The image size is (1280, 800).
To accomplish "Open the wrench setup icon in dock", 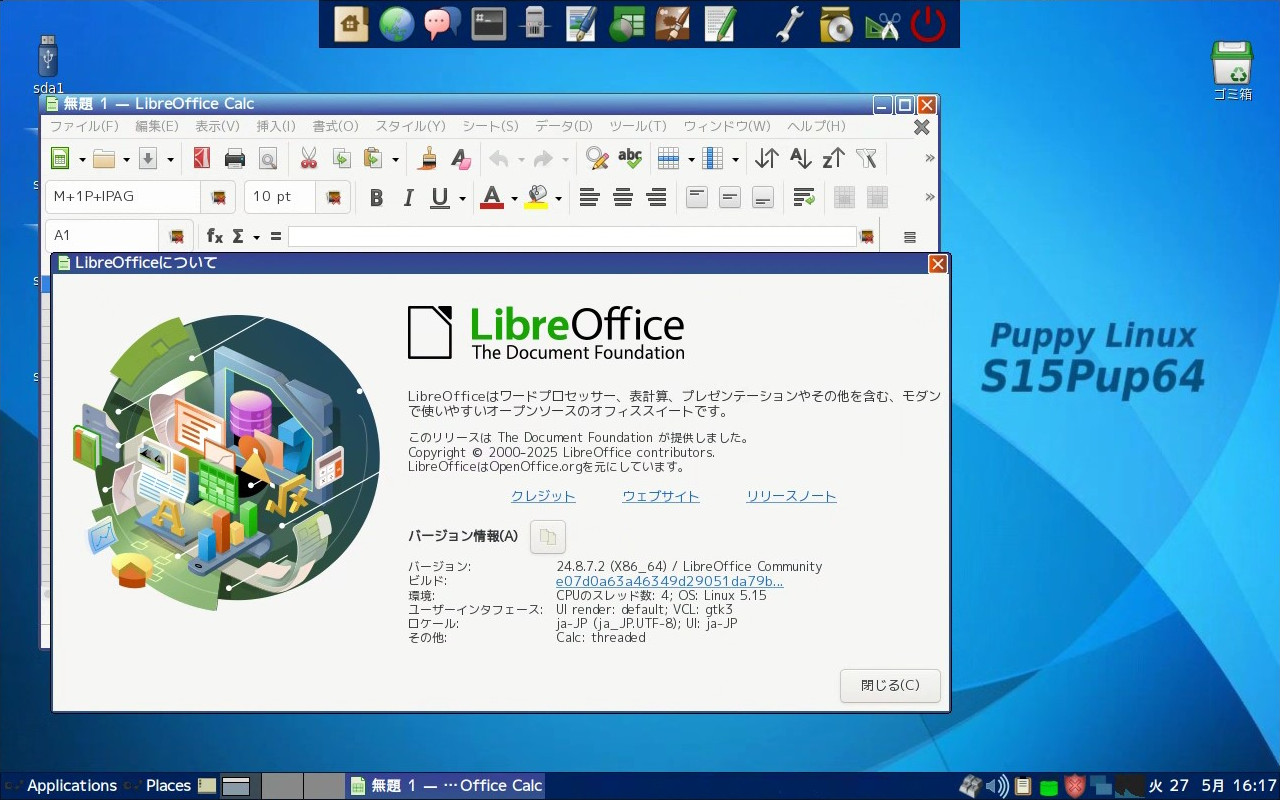I will point(790,24).
